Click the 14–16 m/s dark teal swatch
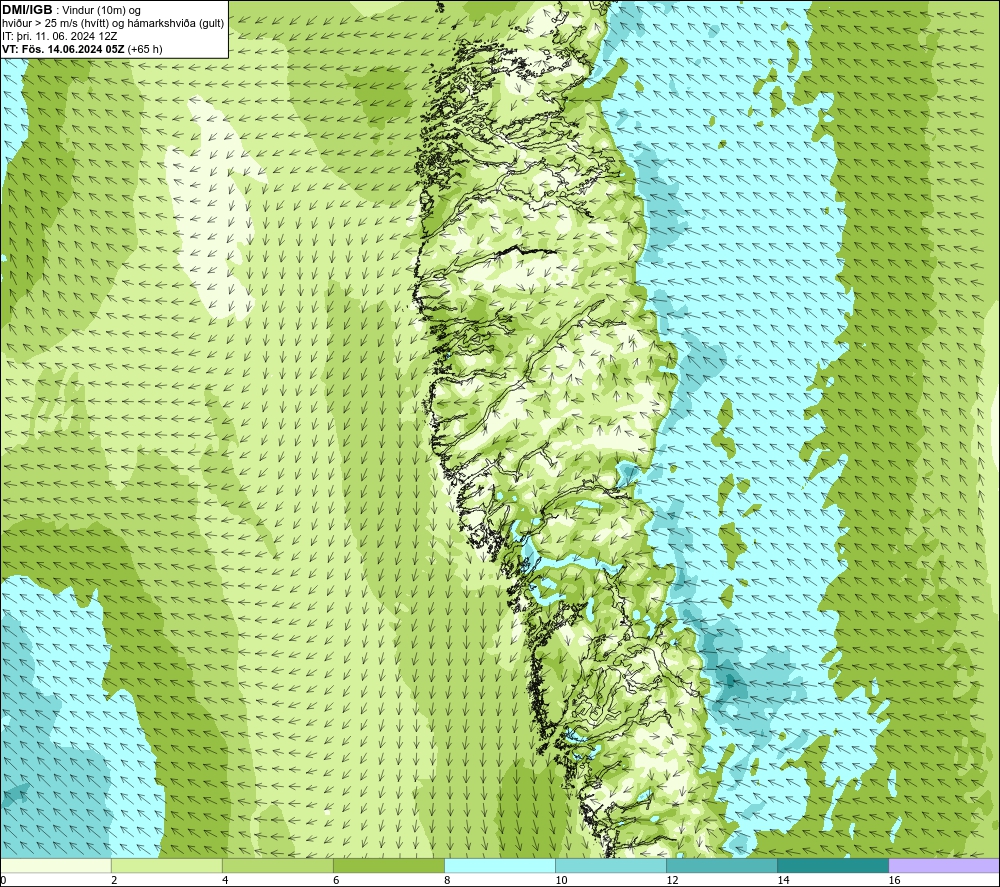The image size is (1000, 887). click(832, 865)
